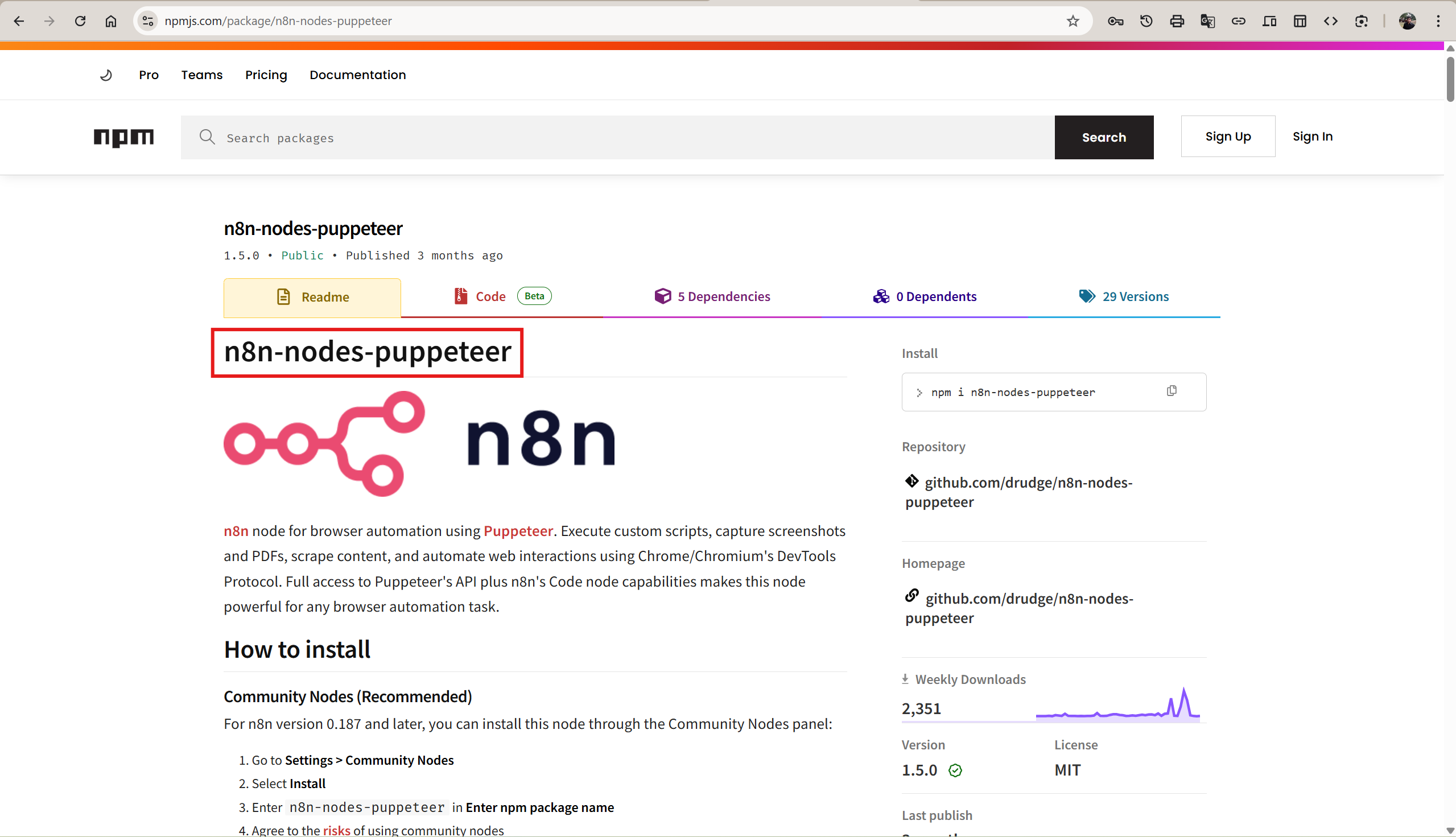1456x837 pixels.
Task: Click the scrollbar down arrow
Action: (x=1450, y=831)
